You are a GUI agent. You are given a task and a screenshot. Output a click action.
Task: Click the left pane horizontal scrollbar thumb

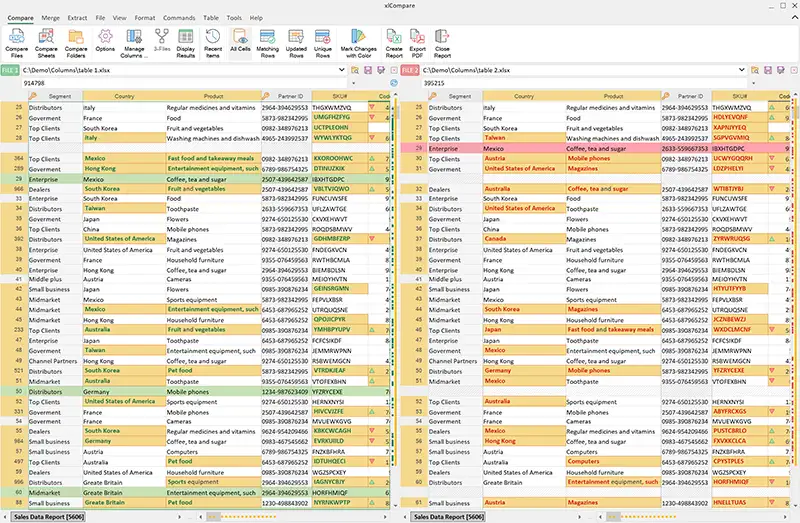tap(214, 517)
